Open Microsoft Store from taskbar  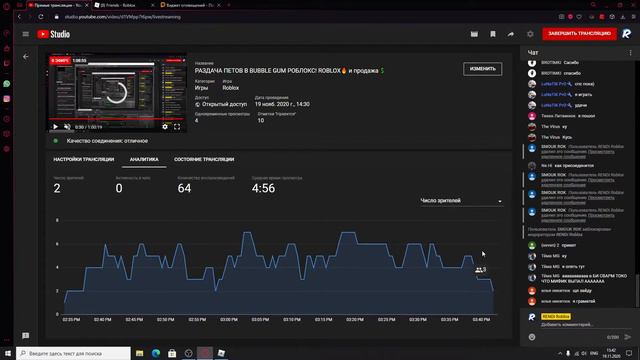(172, 353)
